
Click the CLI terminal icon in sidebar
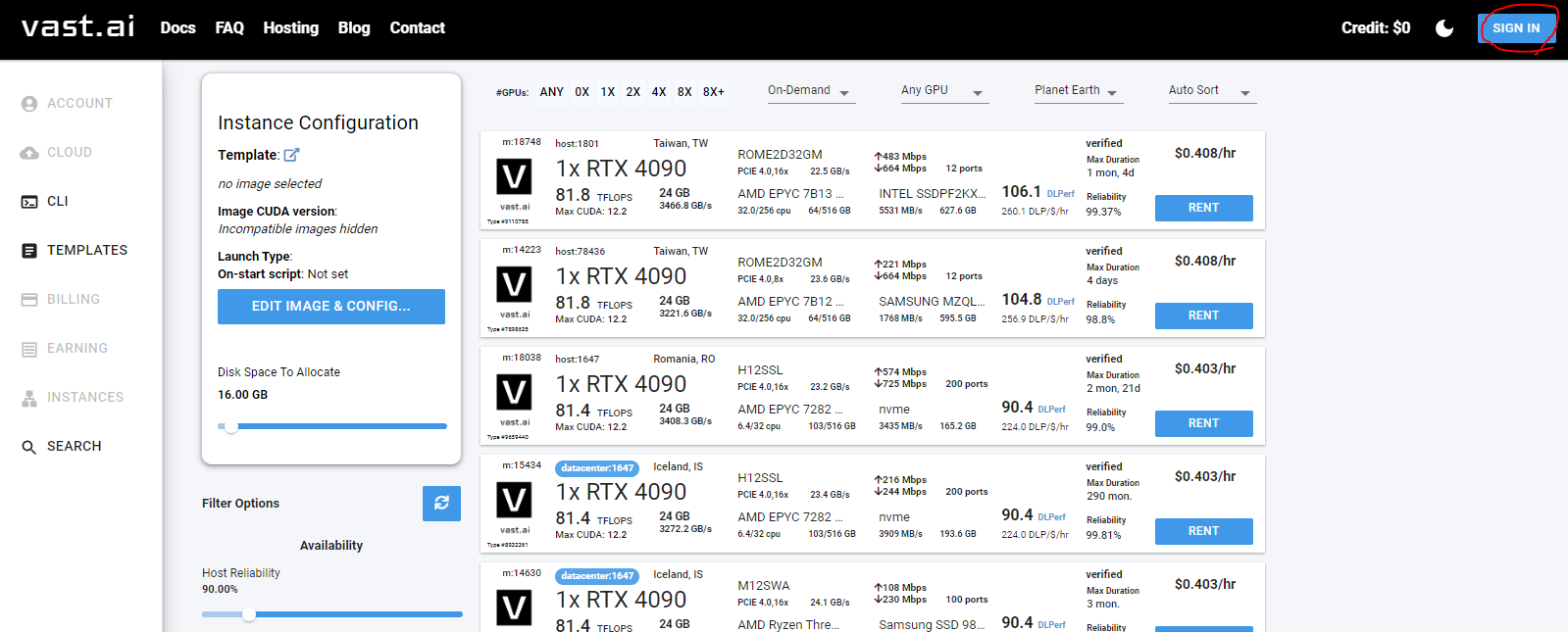pos(29,202)
